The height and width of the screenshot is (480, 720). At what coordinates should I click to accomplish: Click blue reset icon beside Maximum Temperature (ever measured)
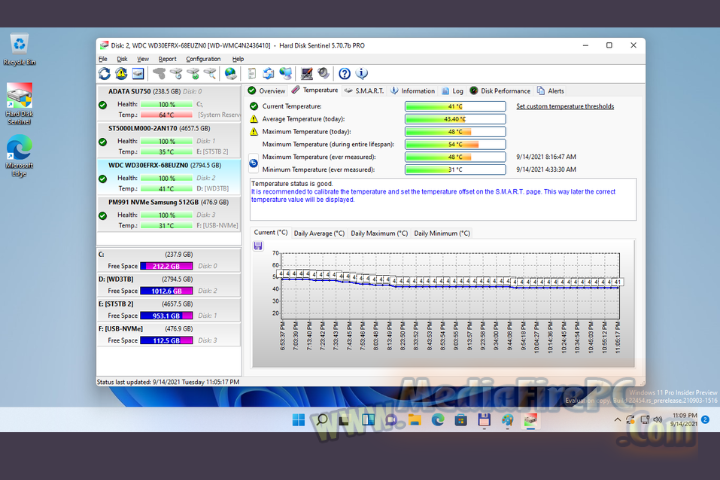tap(253, 163)
